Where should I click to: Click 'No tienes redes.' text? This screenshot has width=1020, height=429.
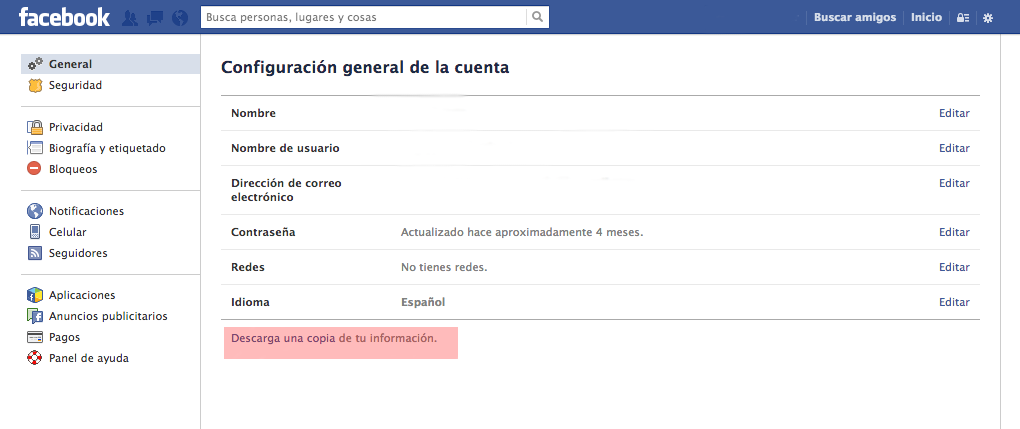444,268
